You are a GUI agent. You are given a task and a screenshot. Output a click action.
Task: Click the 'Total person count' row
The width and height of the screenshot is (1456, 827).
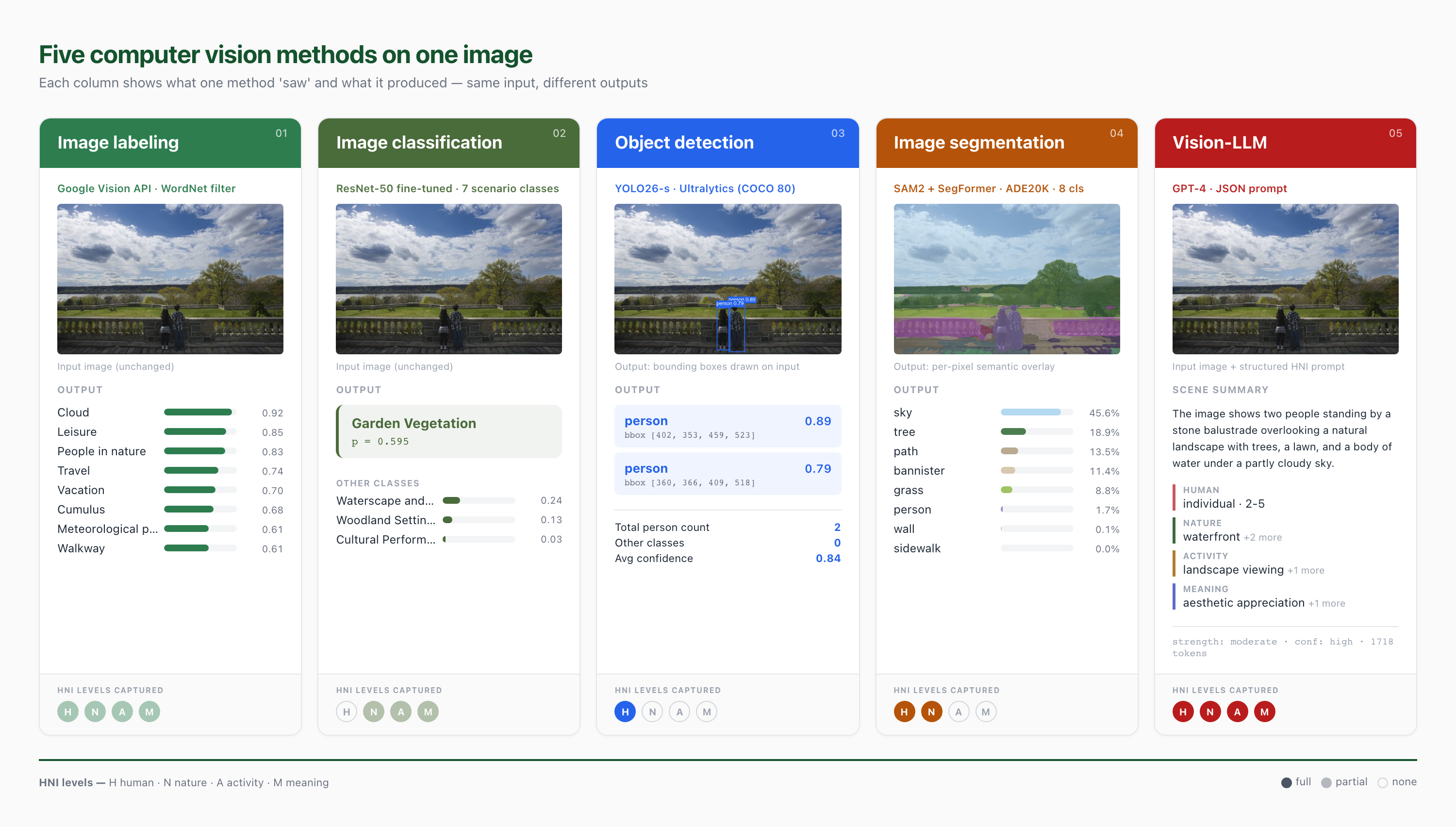[x=728, y=528]
